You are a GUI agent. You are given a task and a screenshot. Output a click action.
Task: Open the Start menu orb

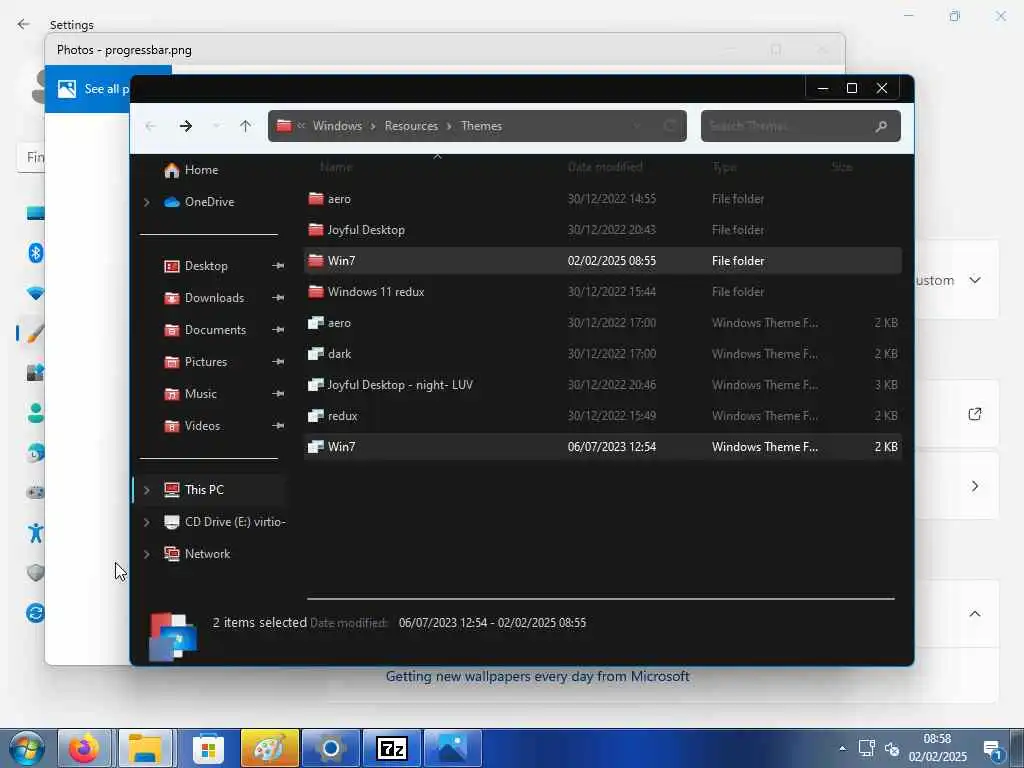[x=26, y=748]
